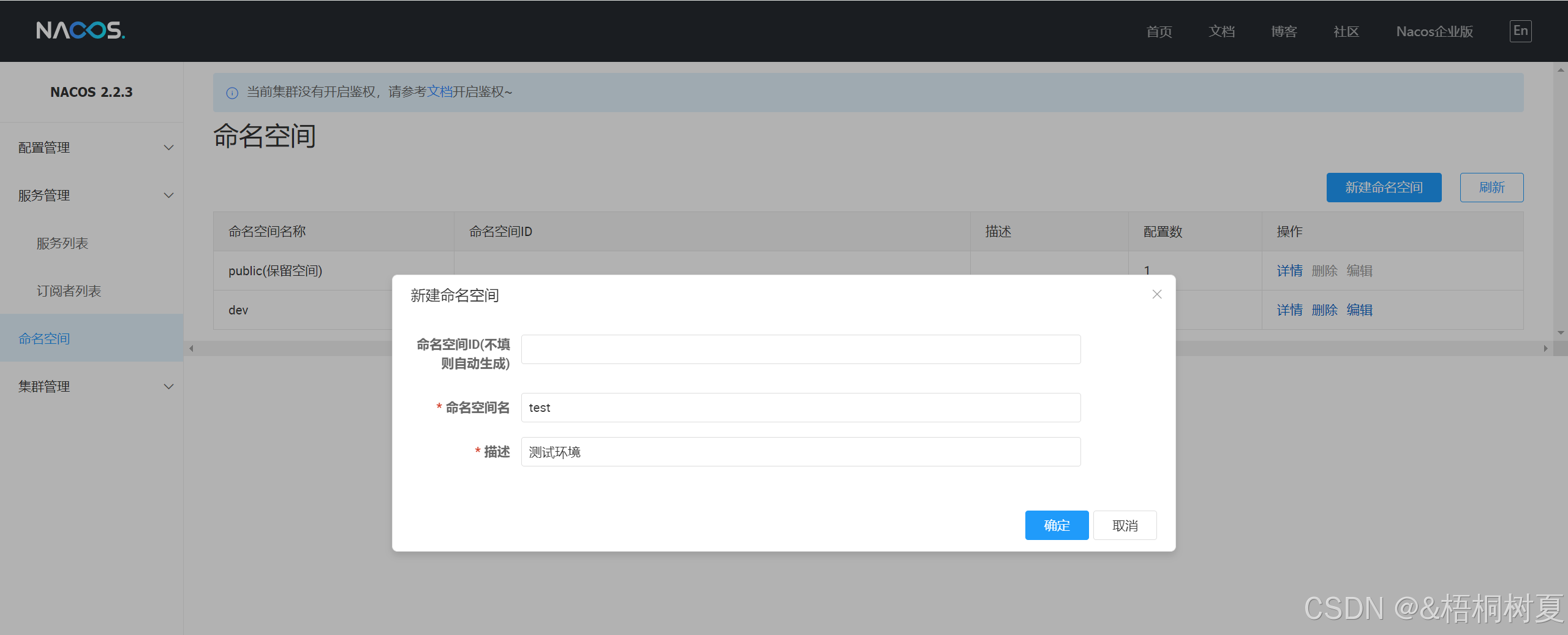The image size is (1568, 635).
Task: Click 配置数 column header
Action: tap(1195, 232)
